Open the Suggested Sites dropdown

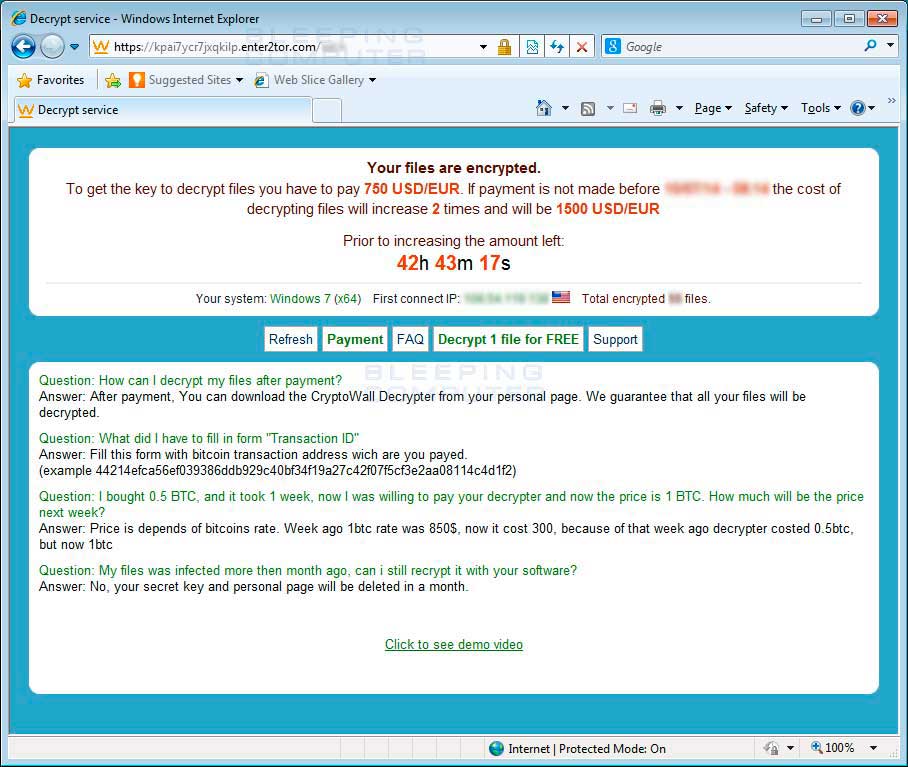pyautogui.click(x=186, y=80)
